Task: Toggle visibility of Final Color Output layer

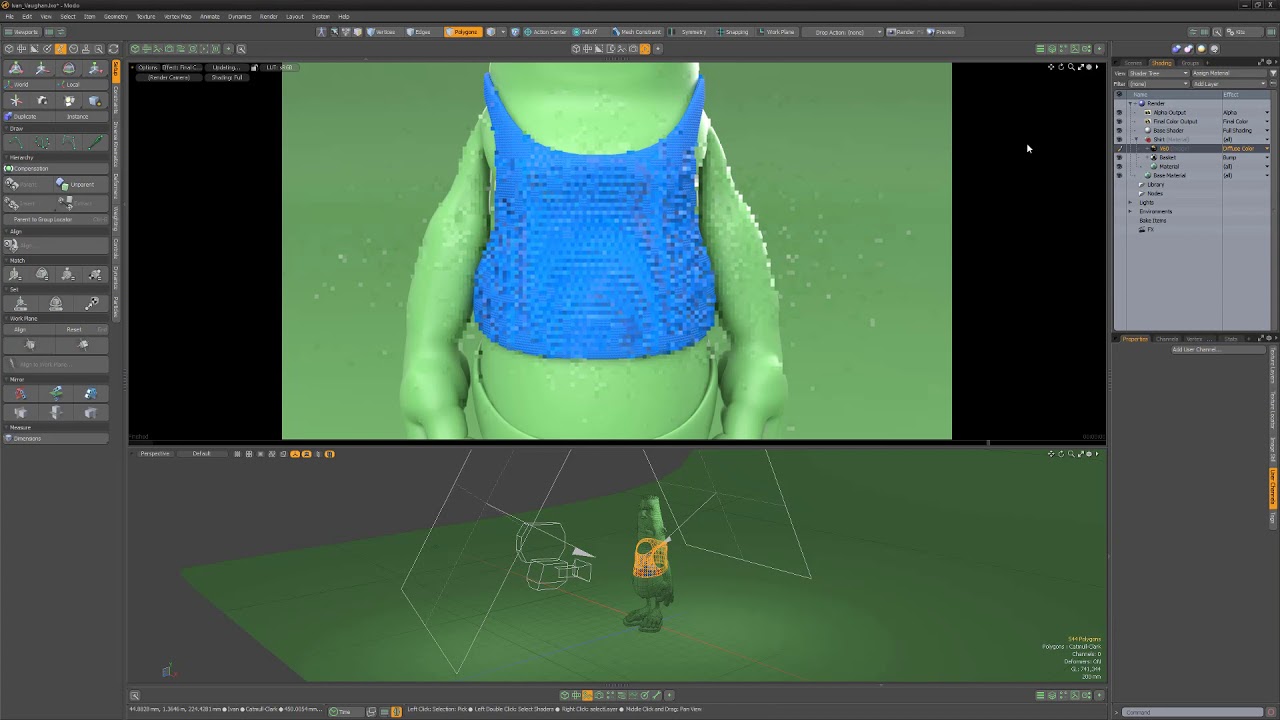Action: coord(1119,121)
